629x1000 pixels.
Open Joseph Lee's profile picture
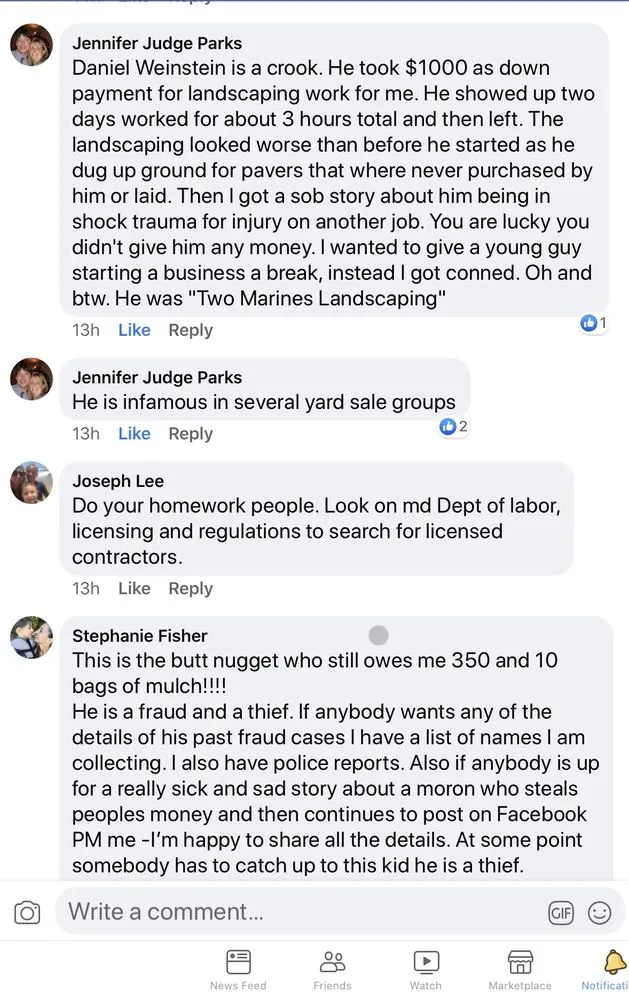pos(31,483)
